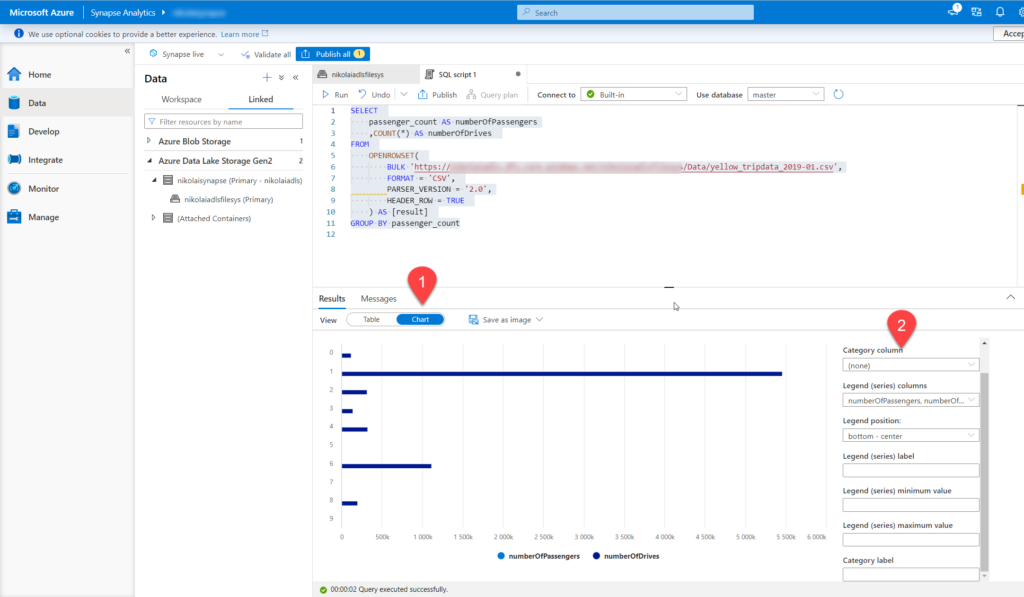Open the Home hub
Viewport: 1024px width, 597px height.
(x=39, y=74)
